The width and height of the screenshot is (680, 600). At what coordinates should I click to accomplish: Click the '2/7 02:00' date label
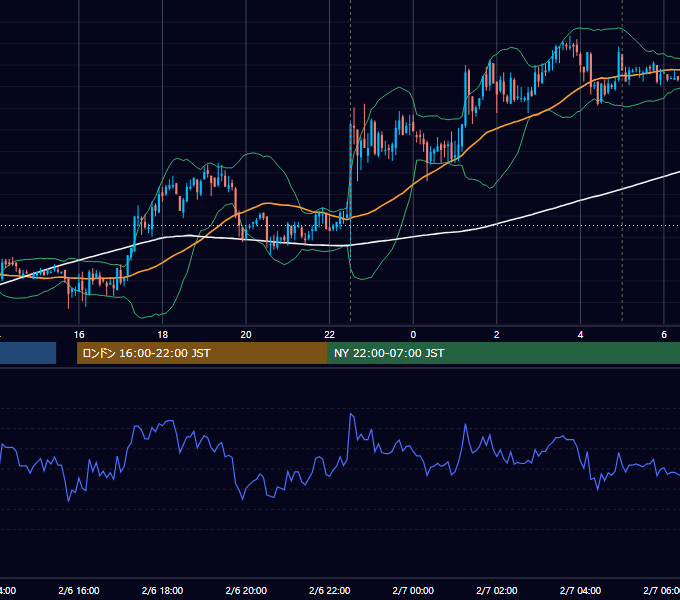tap(497, 590)
